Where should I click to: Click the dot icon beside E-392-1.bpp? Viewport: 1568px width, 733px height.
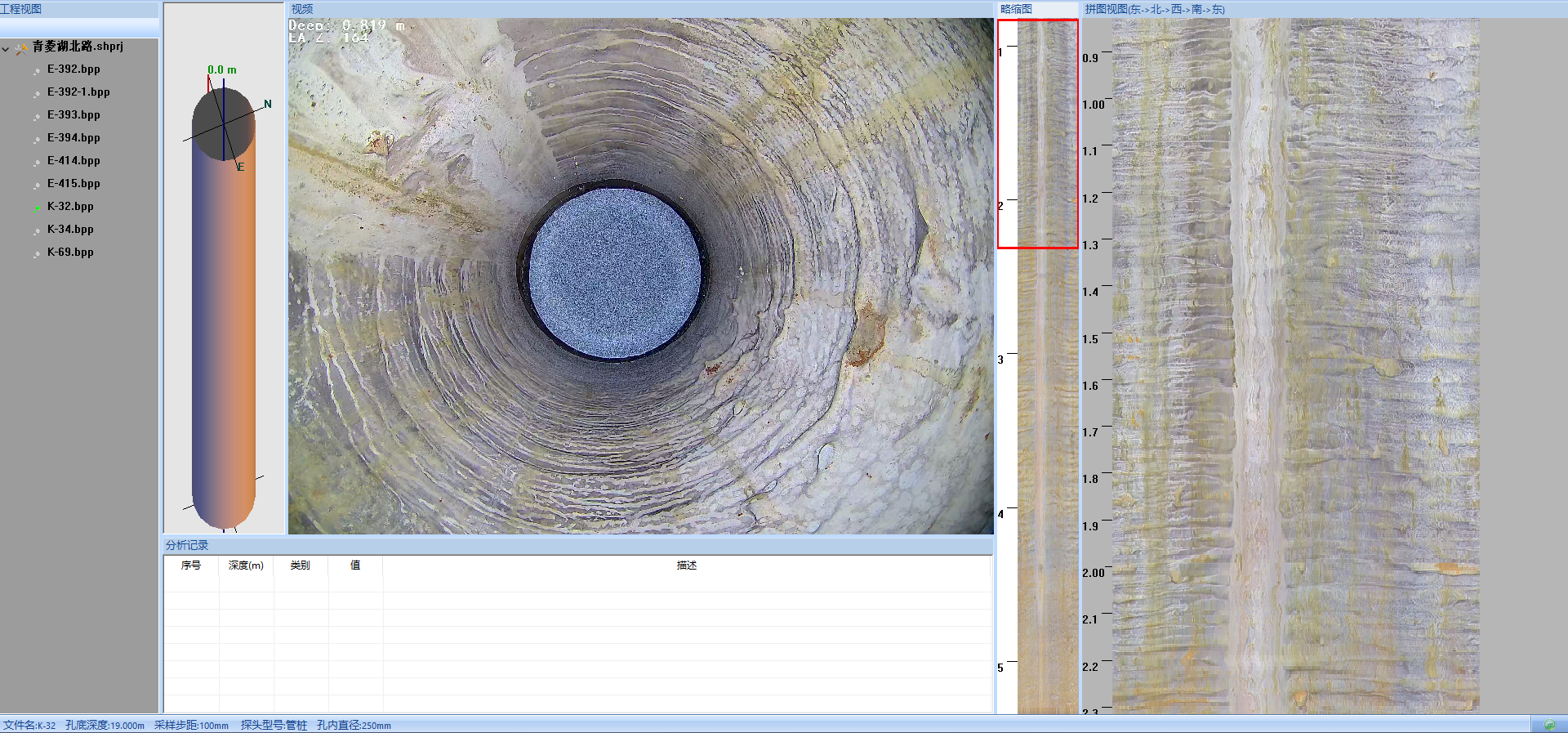(37, 94)
